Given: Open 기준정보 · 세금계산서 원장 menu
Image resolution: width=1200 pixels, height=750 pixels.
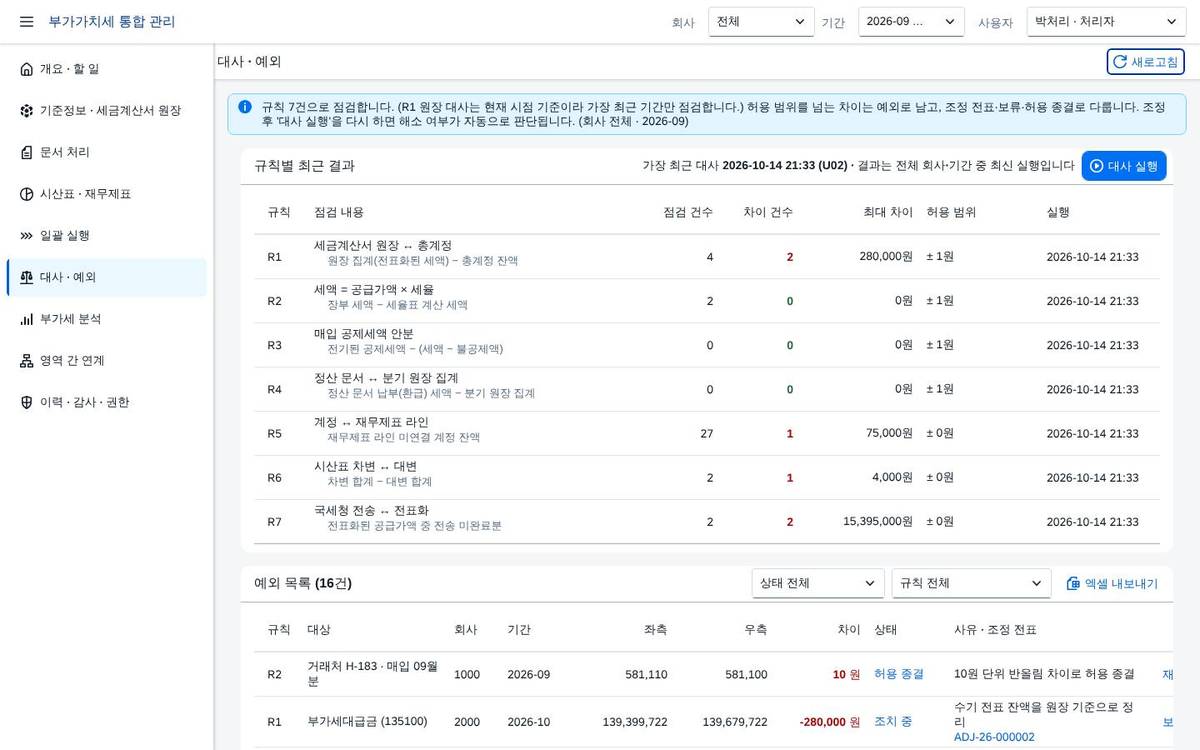Looking at the screenshot, I should pyautogui.click(x=107, y=111).
